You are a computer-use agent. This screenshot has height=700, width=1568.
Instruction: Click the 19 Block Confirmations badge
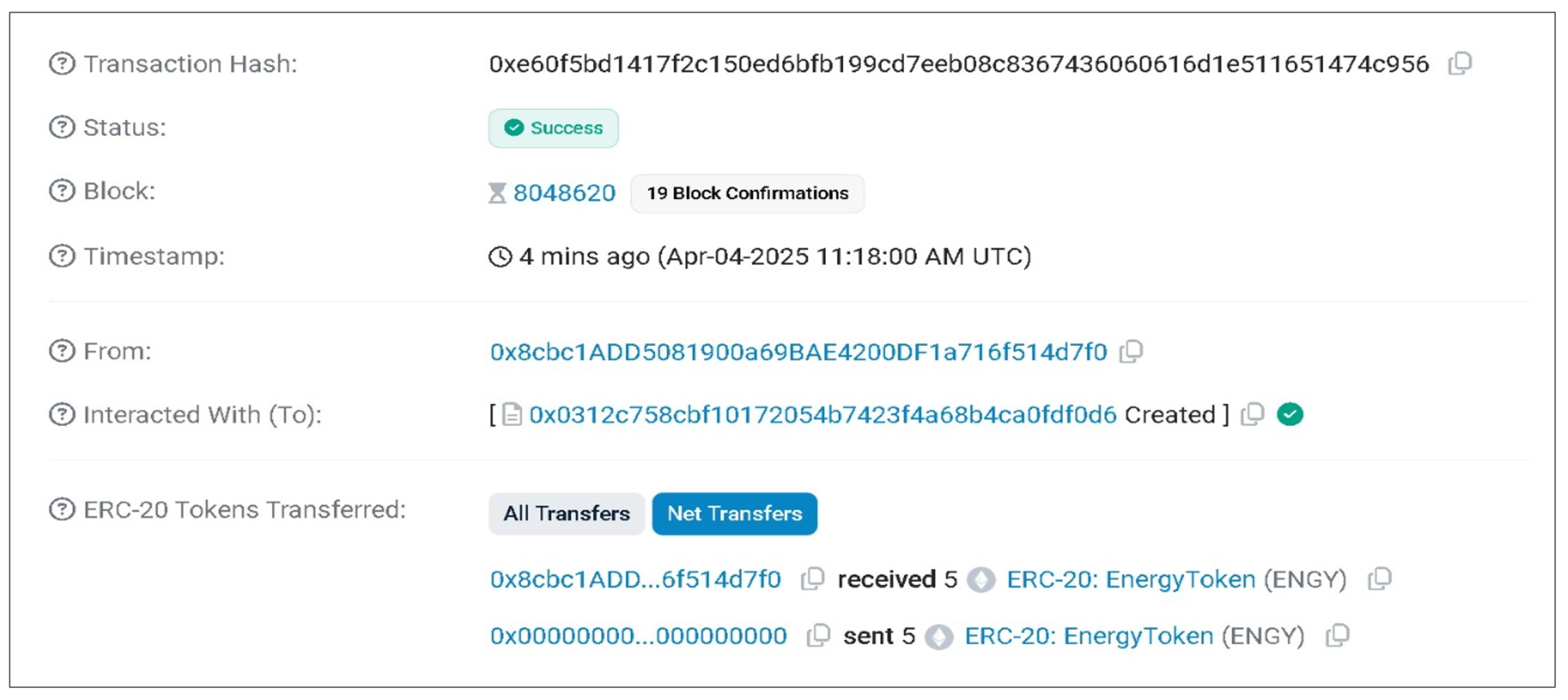coord(747,194)
